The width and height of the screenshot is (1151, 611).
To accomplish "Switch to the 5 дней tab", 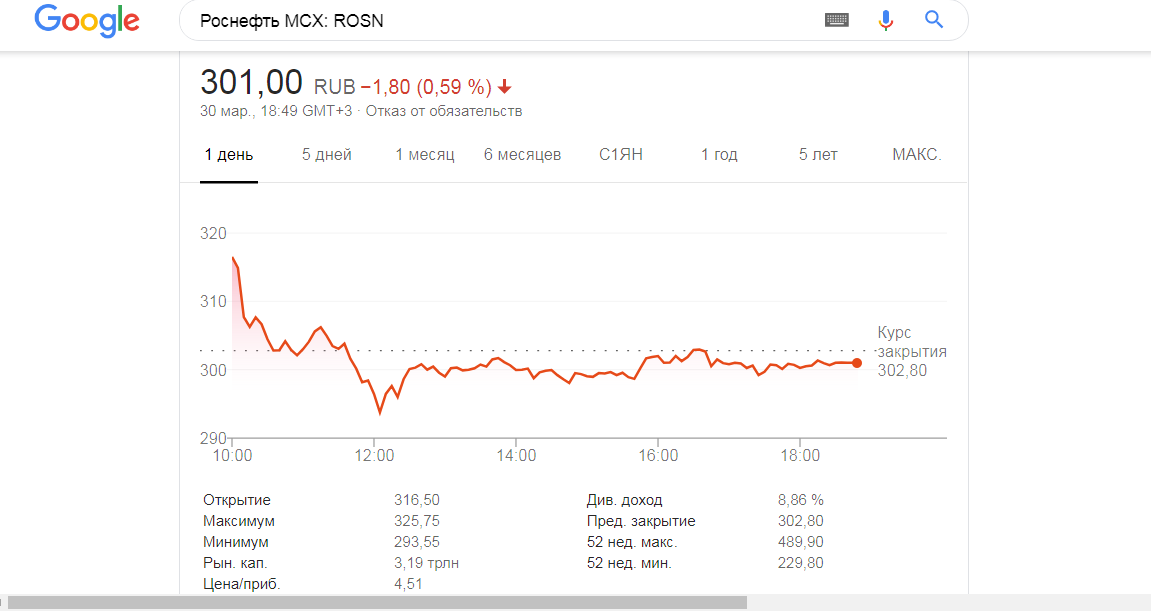I will coord(327,155).
